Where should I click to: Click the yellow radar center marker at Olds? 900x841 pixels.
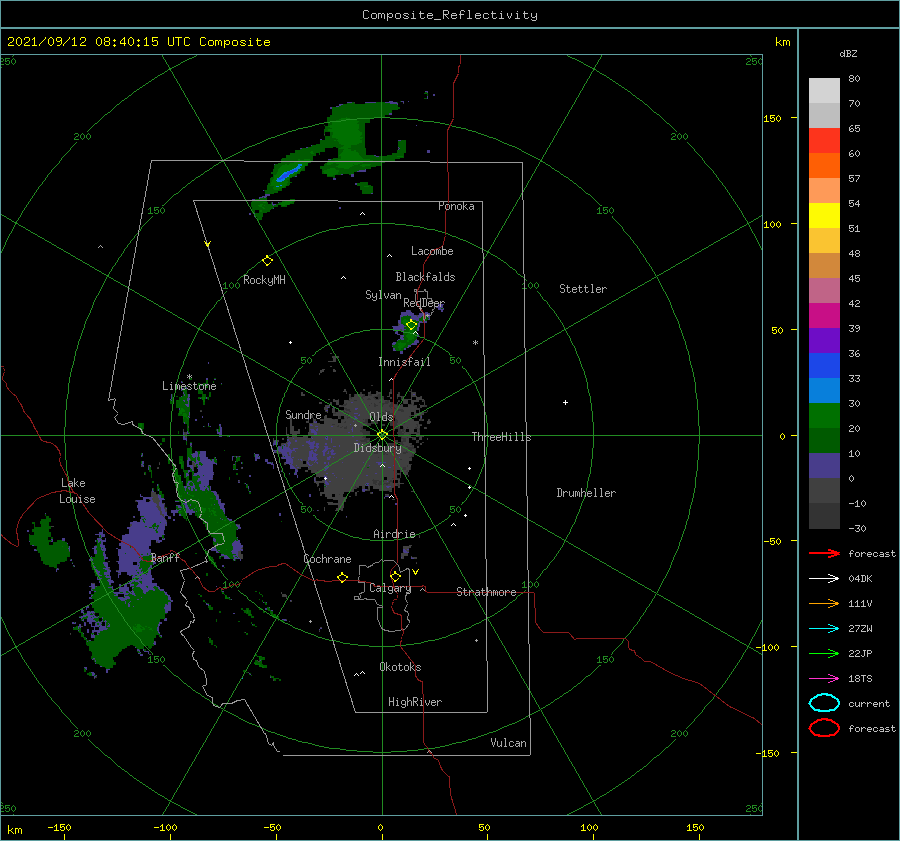382,435
